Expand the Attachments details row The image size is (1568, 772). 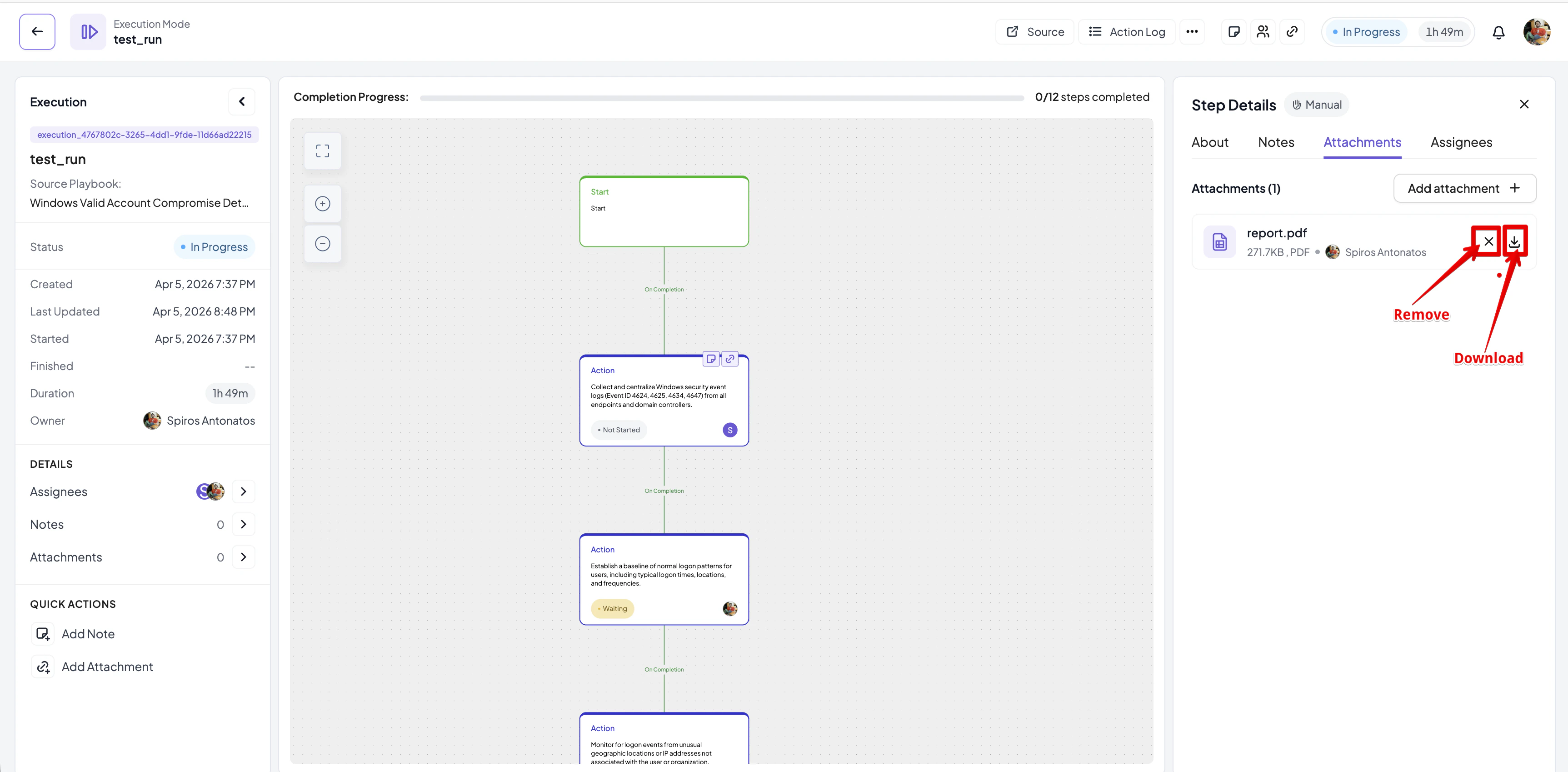point(243,557)
